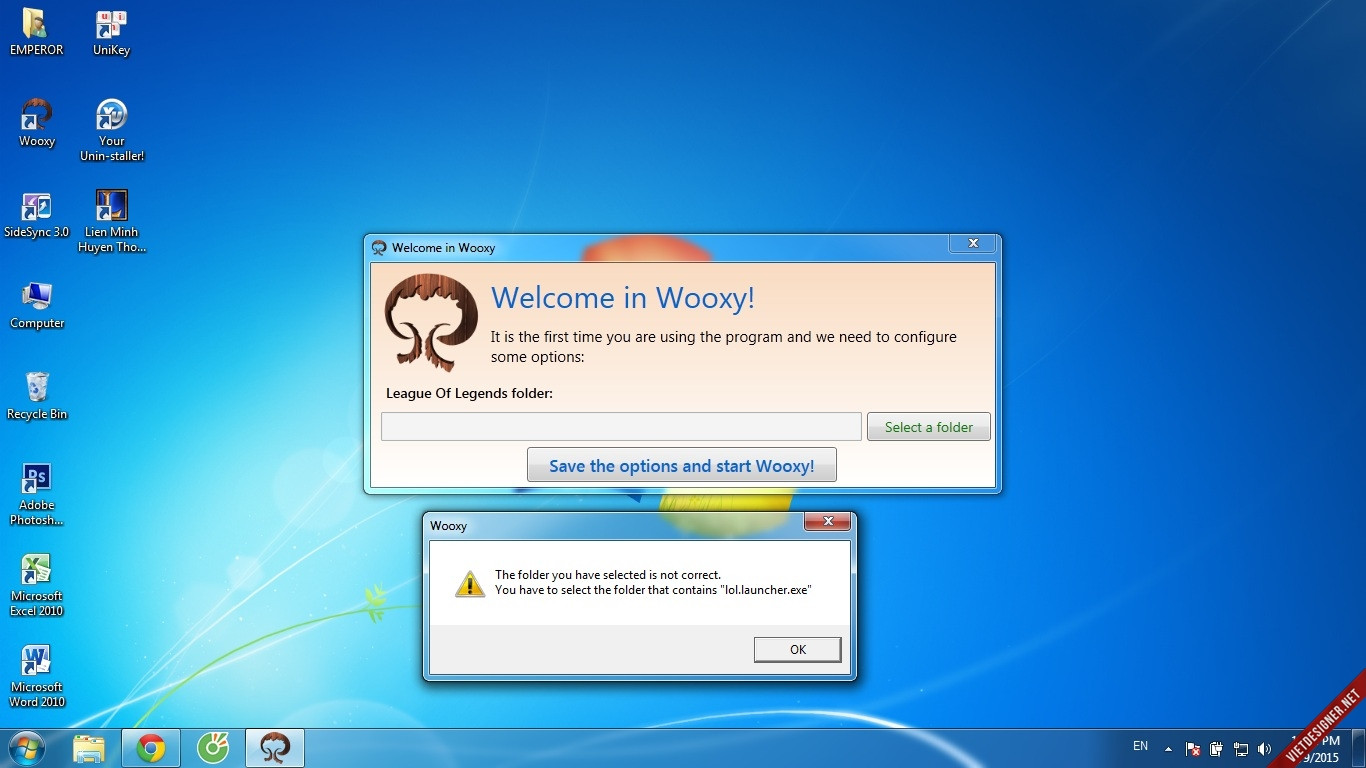The width and height of the screenshot is (1366, 768).
Task: Close the Welcome in Wooxy window
Action: [x=972, y=244]
